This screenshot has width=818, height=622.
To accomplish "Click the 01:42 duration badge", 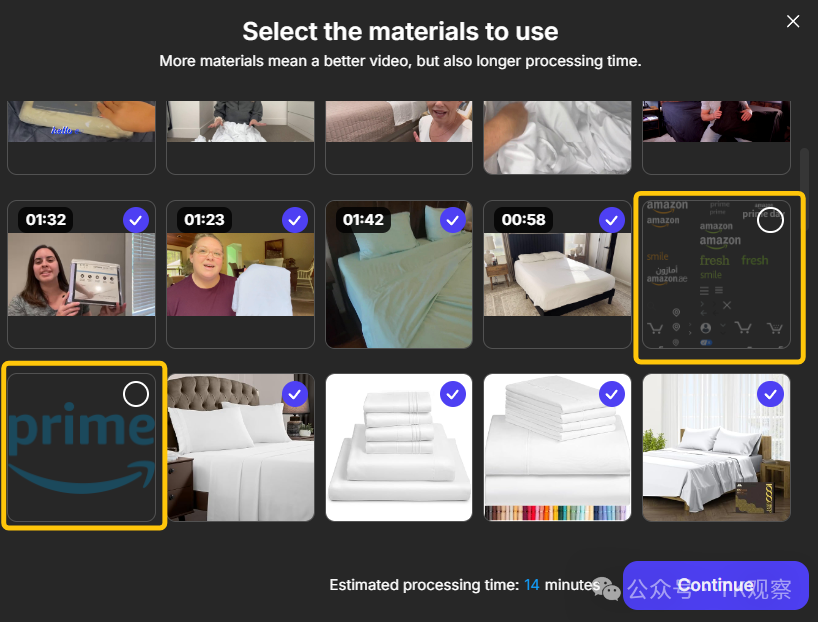I will [363, 220].
